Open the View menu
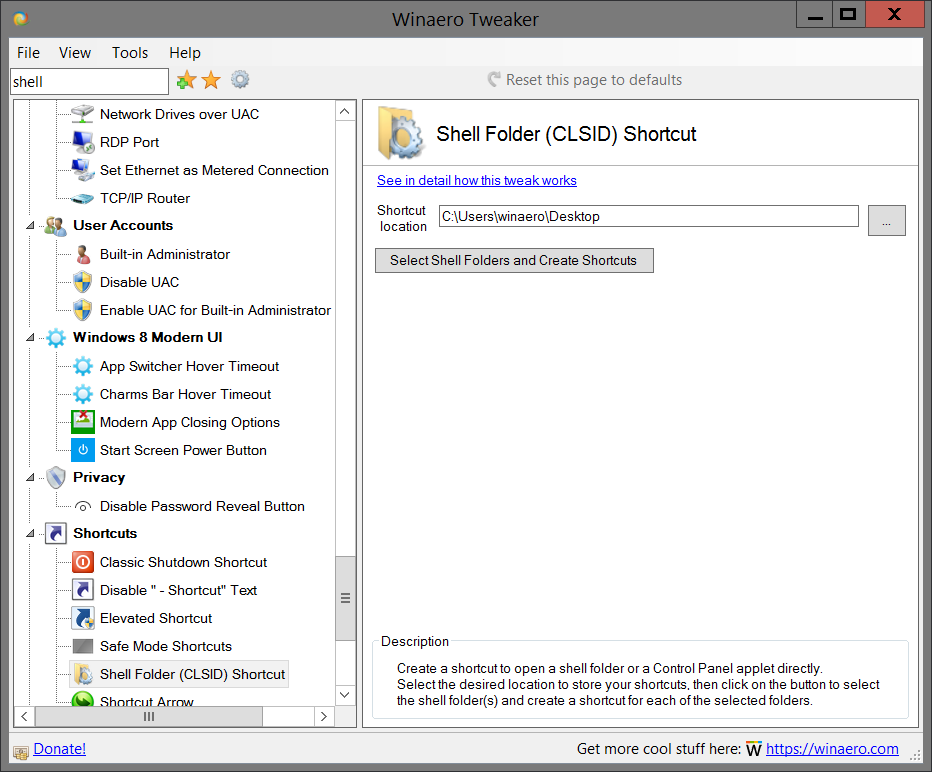932x772 pixels. click(75, 53)
